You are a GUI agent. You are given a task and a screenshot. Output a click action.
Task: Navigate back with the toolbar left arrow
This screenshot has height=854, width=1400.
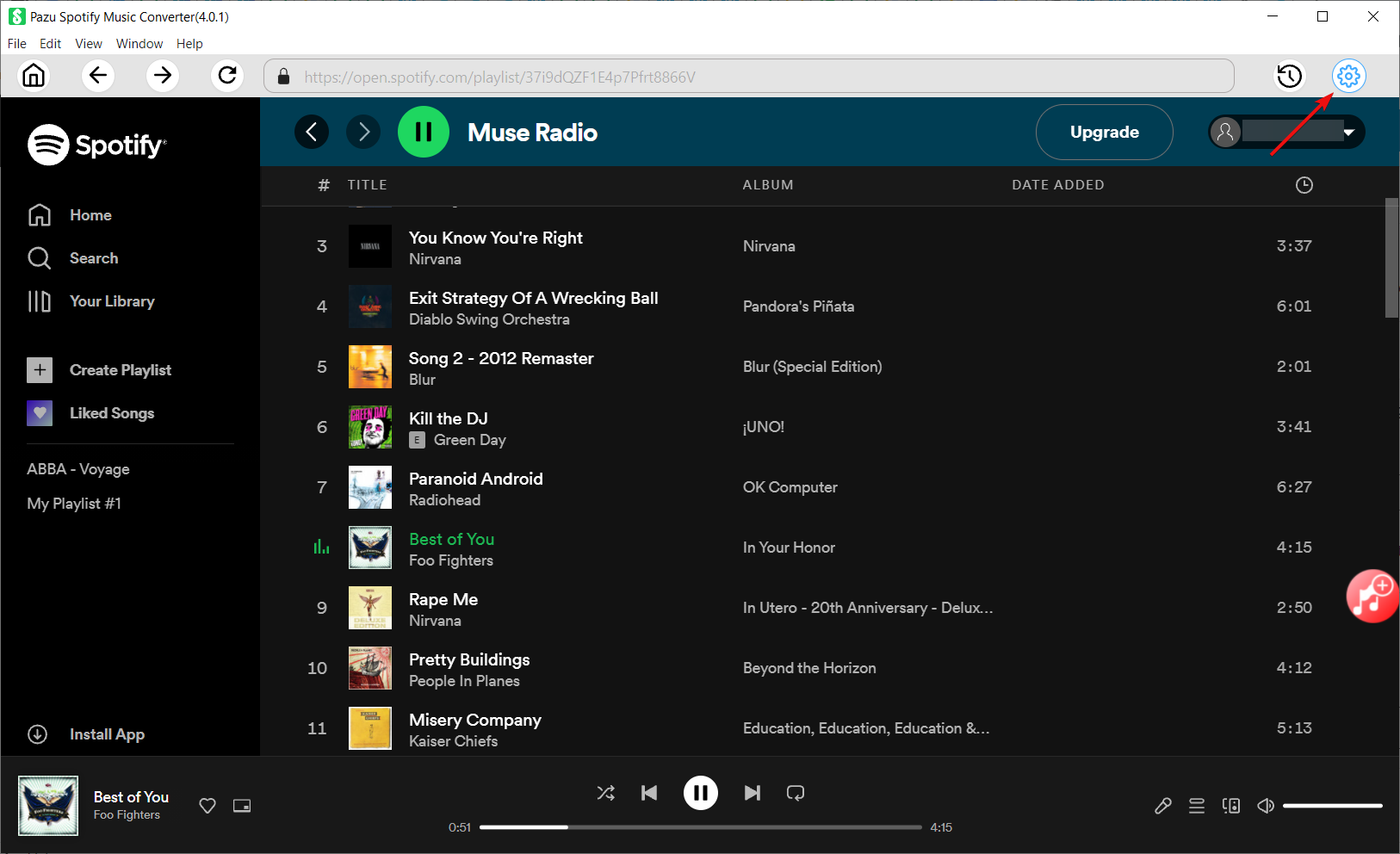pyautogui.click(x=98, y=76)
